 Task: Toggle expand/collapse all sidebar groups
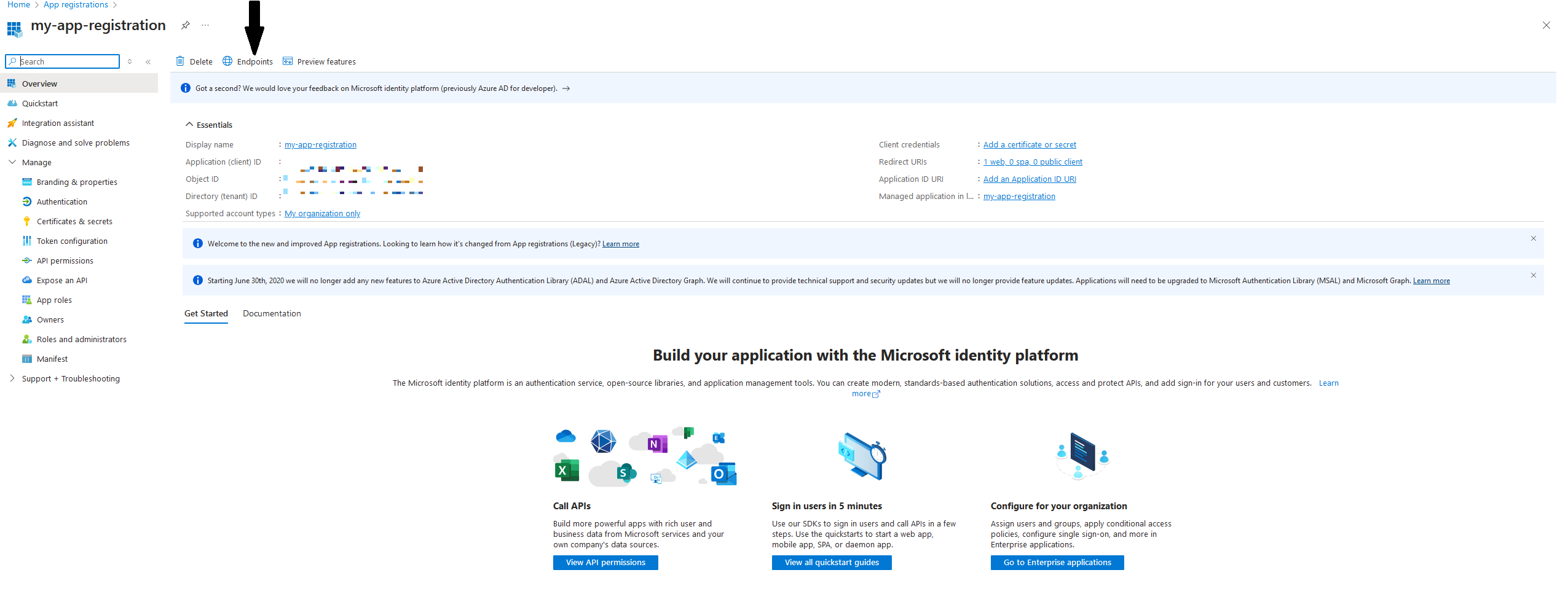pyautogui.click(x=130, y=61)
